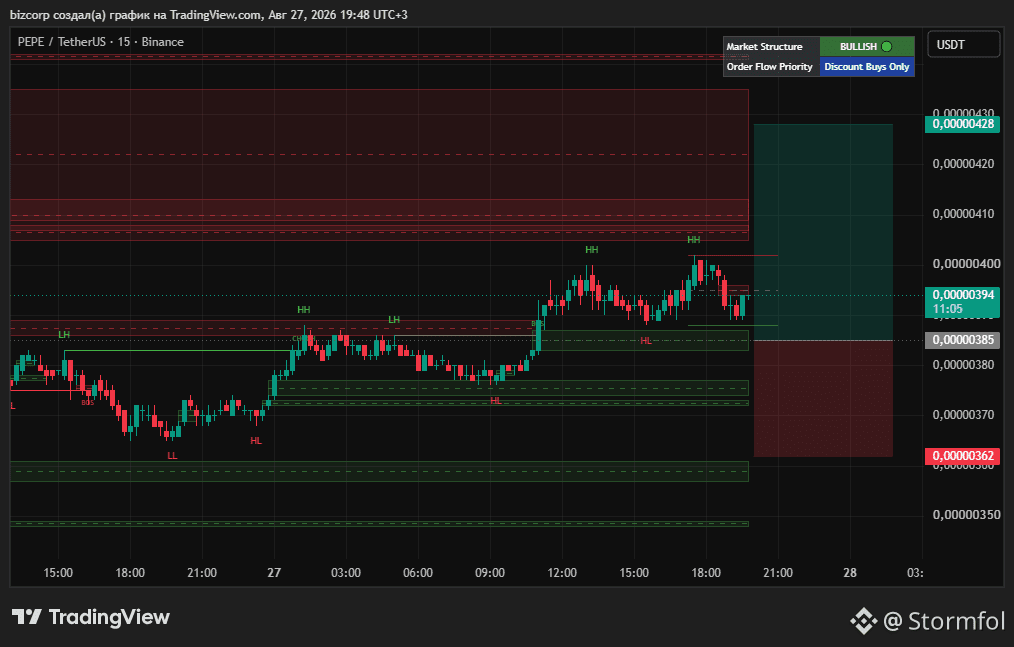Click the entry price label 0,00000385
This screenshot has height=647, width=1014.
pyautogui.click(x=963, y=340)
